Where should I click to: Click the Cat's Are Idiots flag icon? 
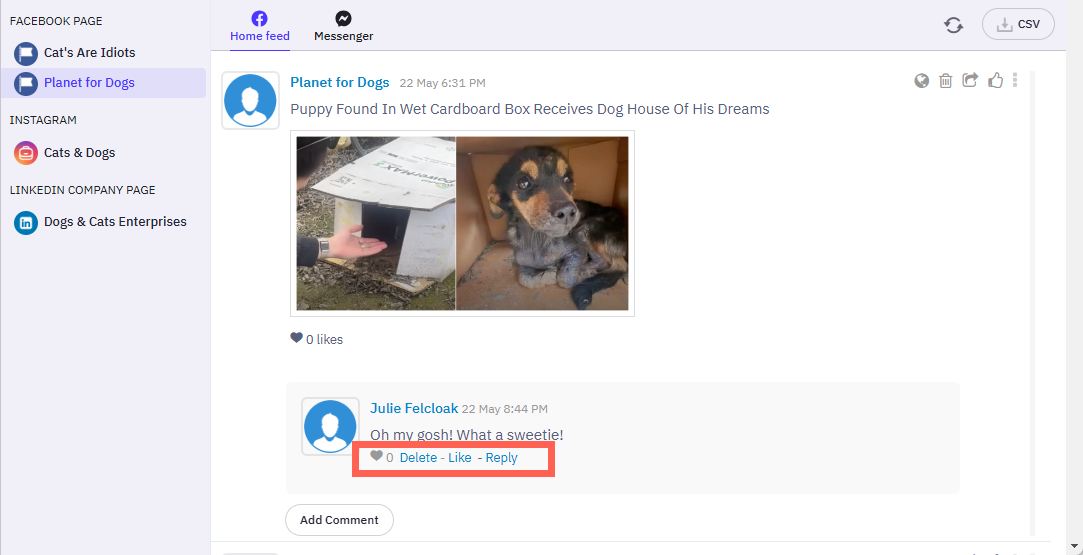coord(26,53)
